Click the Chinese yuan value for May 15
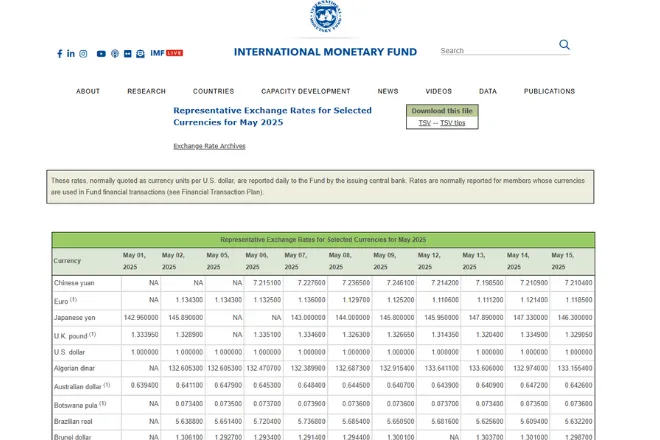This screenshot has height=440, width=660. tap(578, 283)
